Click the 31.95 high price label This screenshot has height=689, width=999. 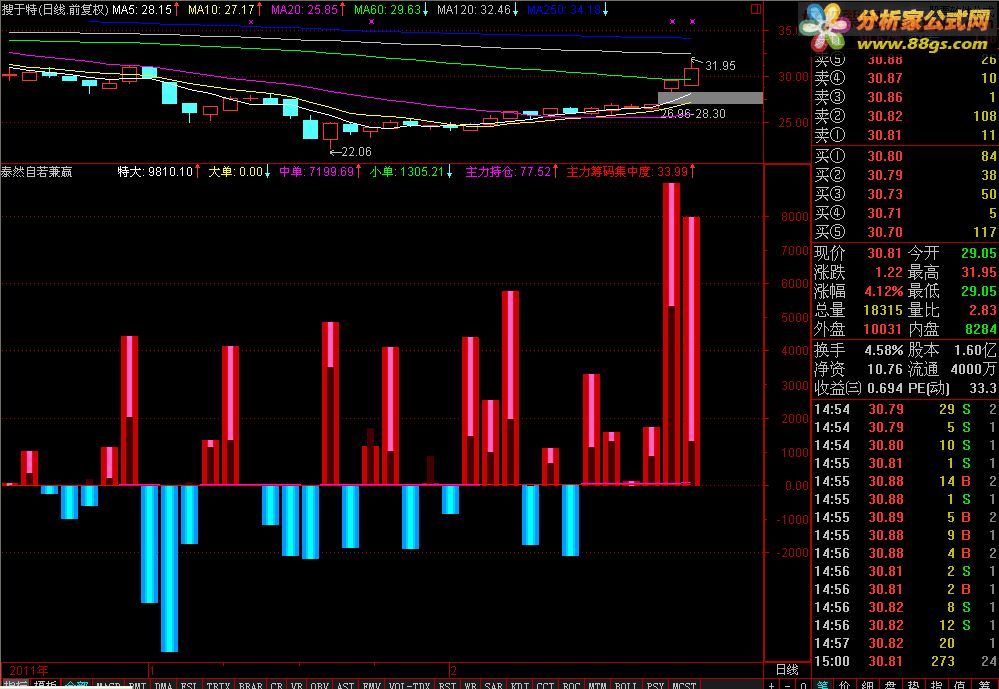point(720,66)
